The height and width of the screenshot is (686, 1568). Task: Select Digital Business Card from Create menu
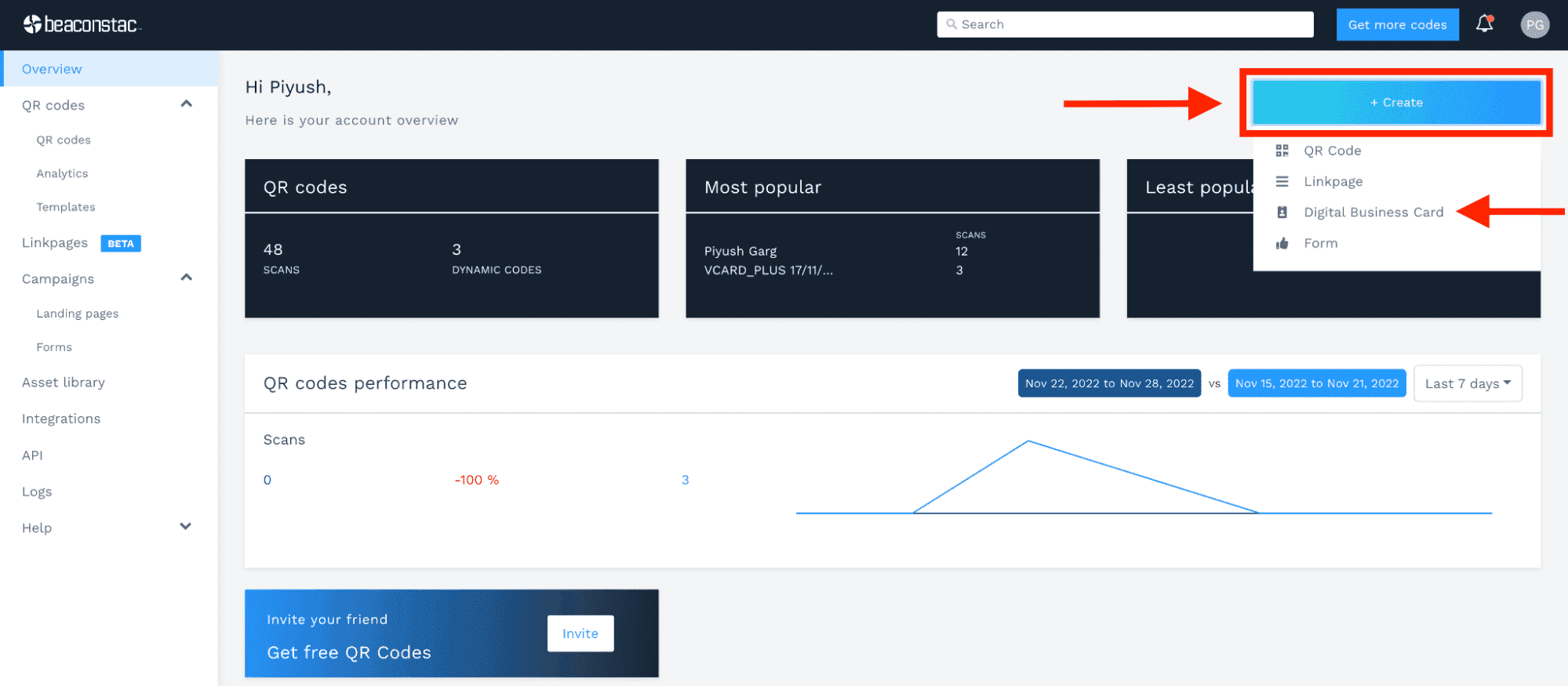pos(1373,212)
